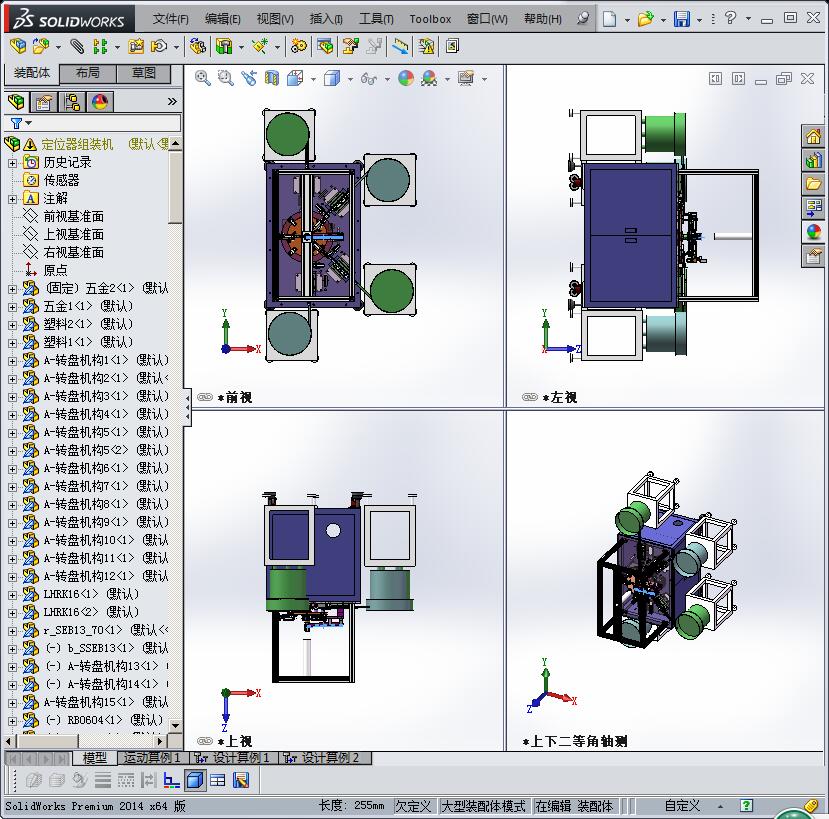Screen dimensions: 829x819
Task: Open the 工具(T) menu
Action: pos(376,19)
